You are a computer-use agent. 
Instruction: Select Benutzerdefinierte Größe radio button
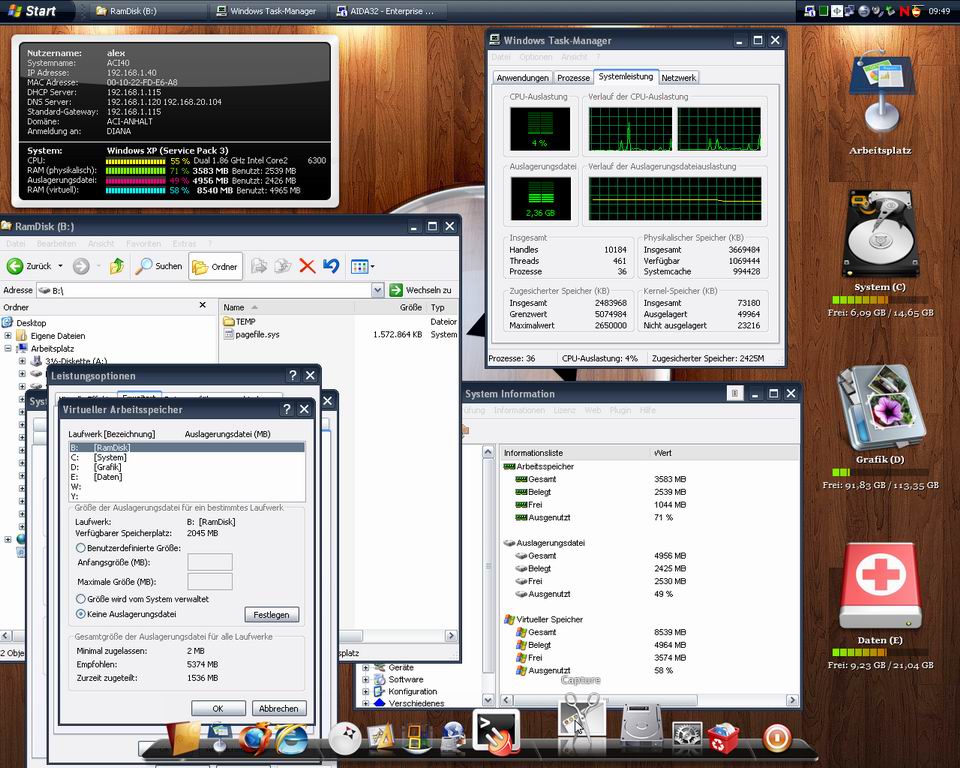pyautogui.click(x=81, y=548)
